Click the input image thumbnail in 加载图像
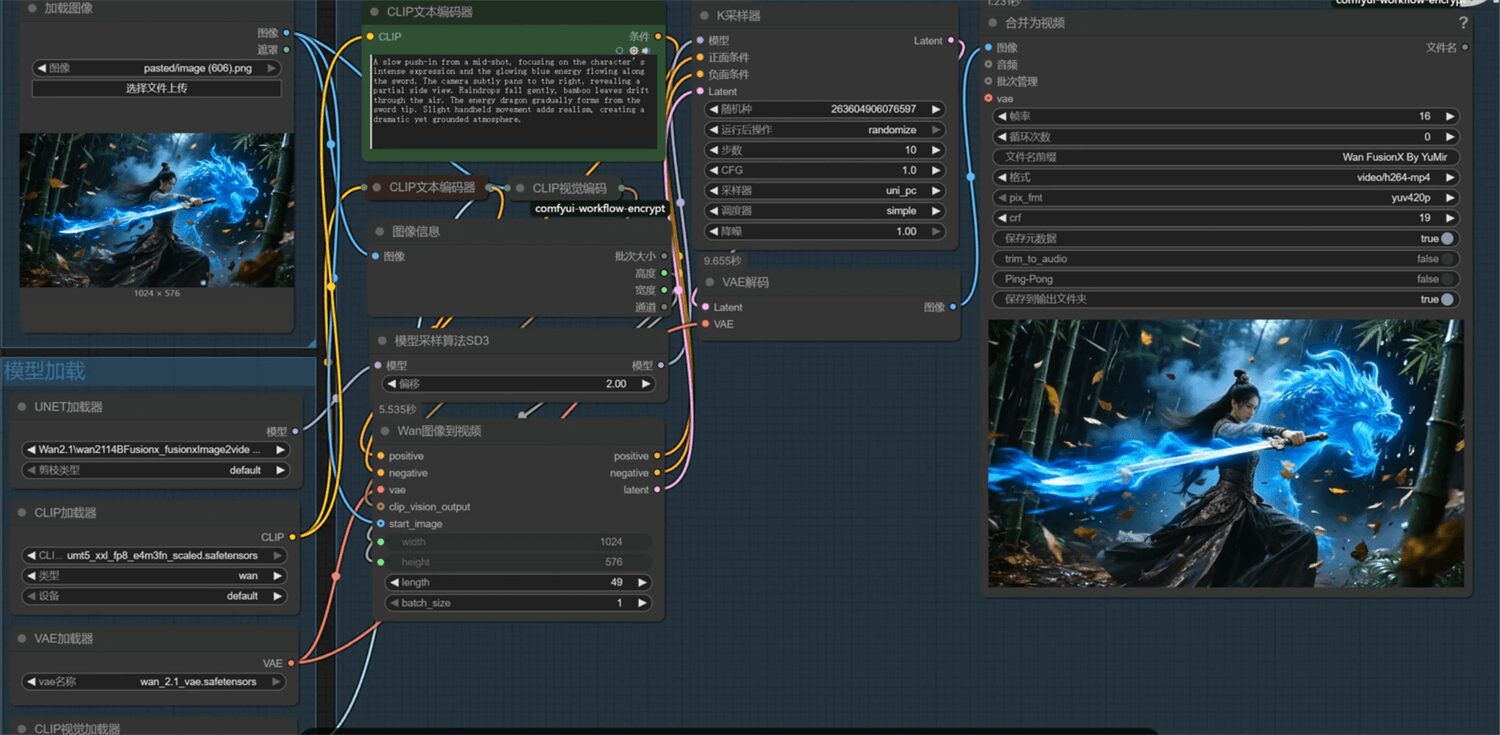Screen dimensions: 1500x735 (157, 210)
